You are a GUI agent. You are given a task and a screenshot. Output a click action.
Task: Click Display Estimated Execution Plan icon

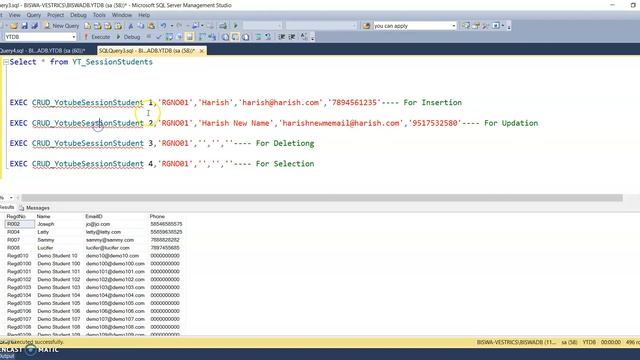pos(169,37)
